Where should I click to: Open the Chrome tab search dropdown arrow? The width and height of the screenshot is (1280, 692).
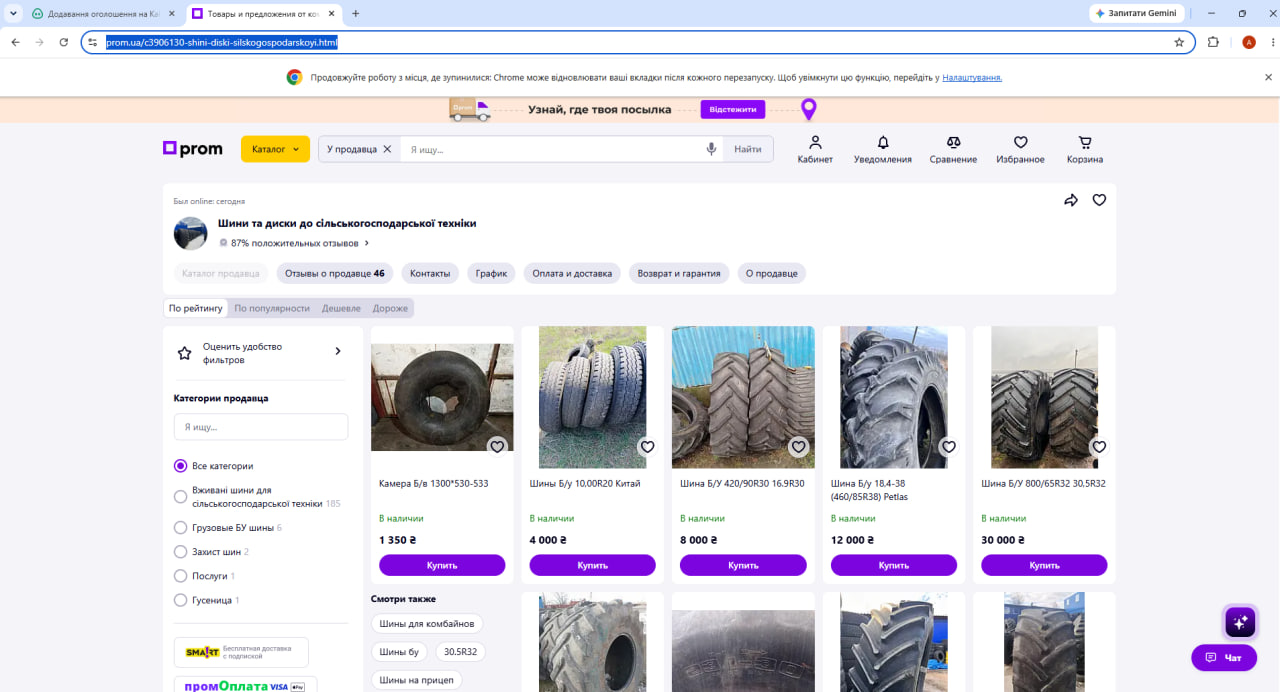pos(14,14)
